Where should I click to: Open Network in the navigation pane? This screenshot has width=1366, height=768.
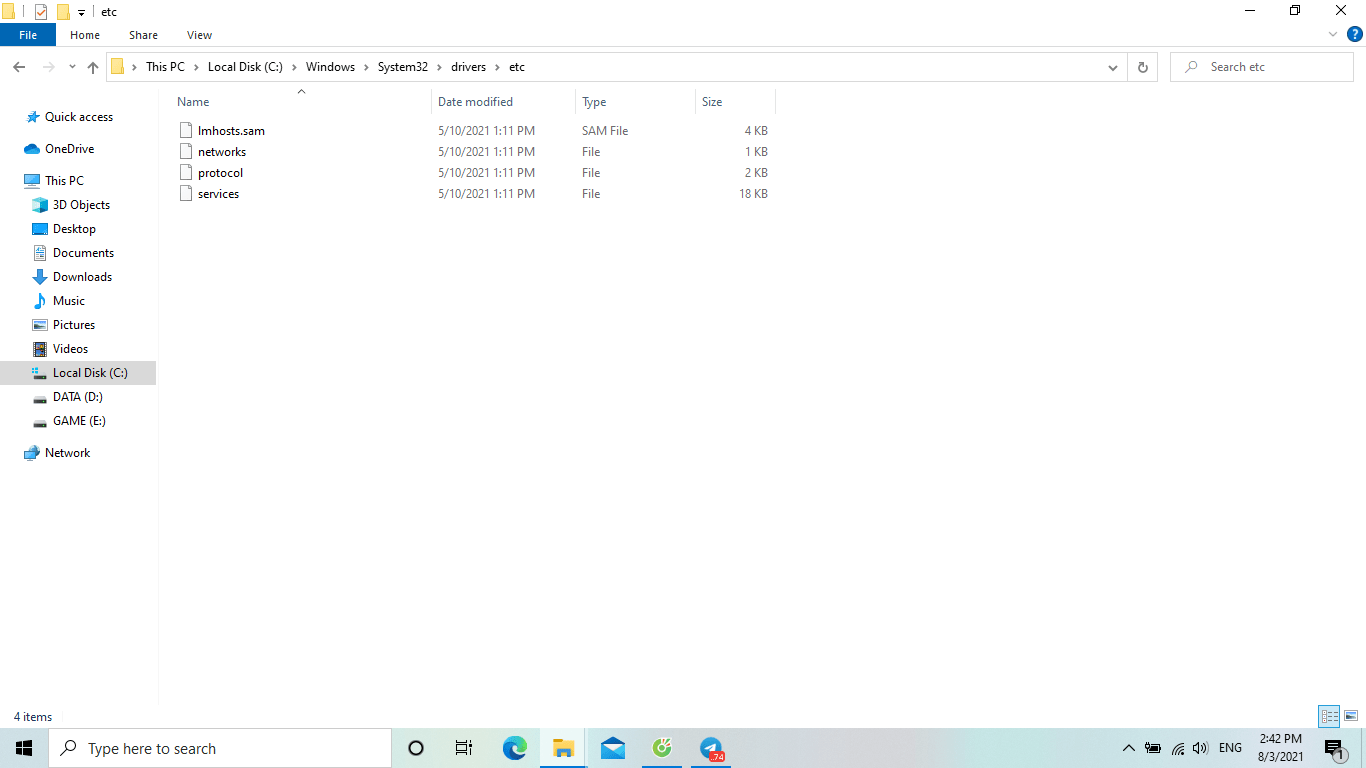(67, 453)
